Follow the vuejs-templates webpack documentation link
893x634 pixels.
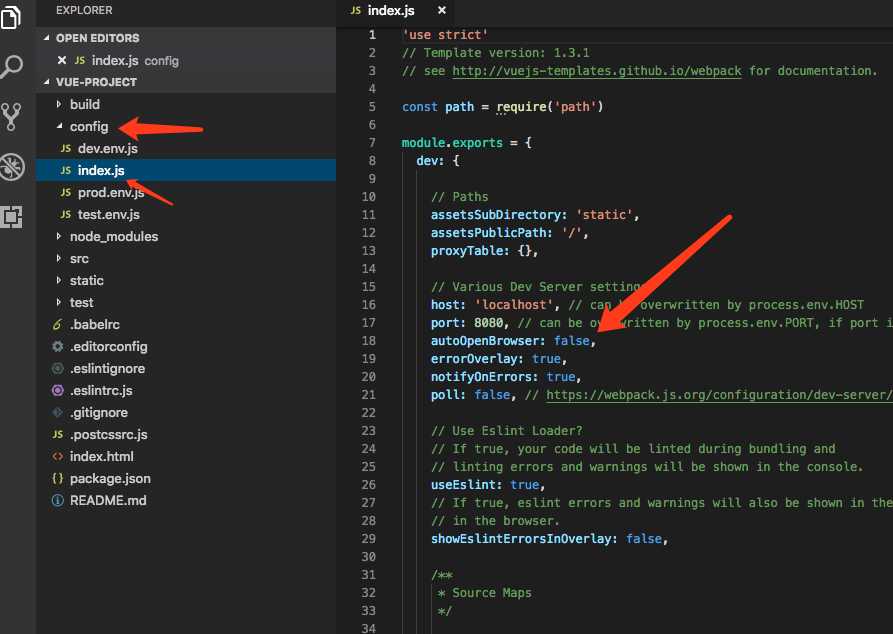[597, 71]
